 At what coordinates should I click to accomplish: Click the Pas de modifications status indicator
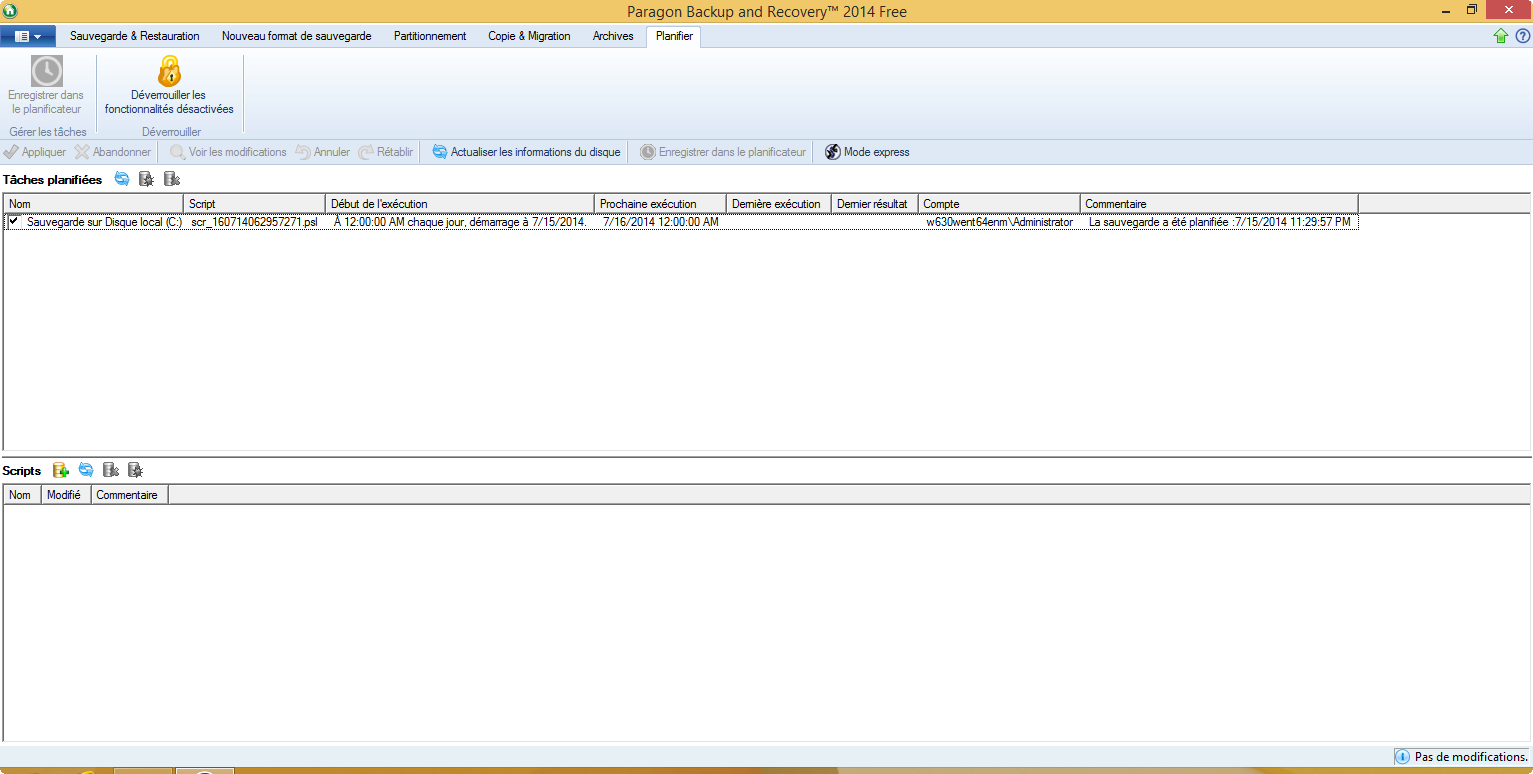tap(1462, 757)
